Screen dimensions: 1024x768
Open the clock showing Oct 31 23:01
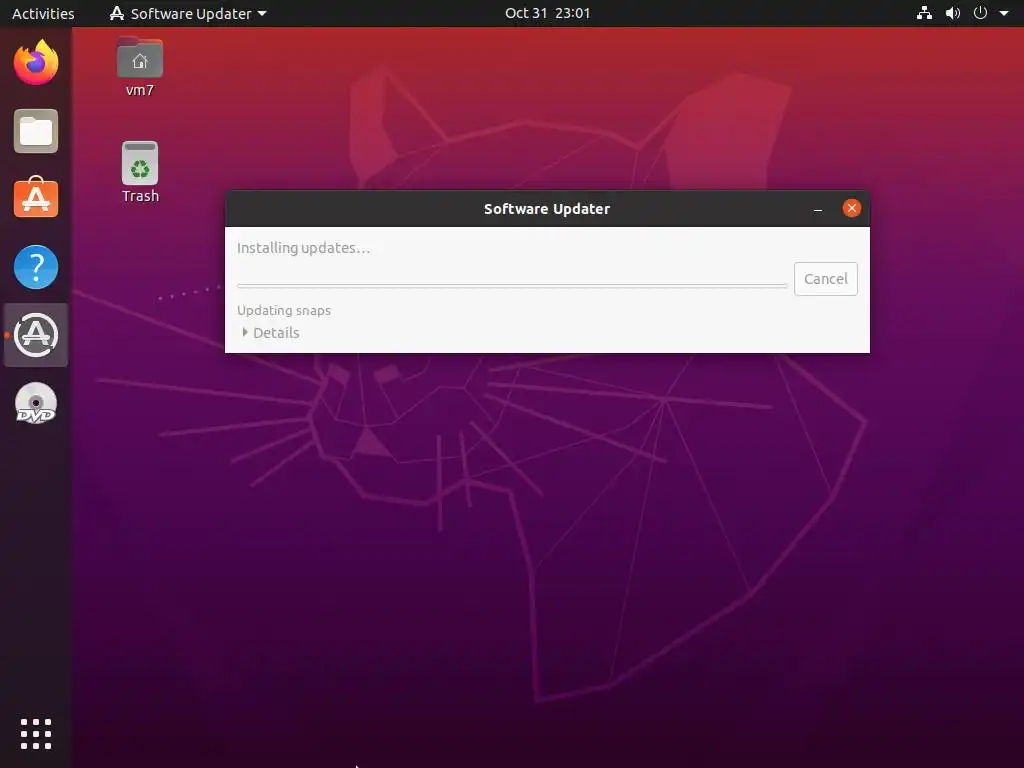(547, 13)
